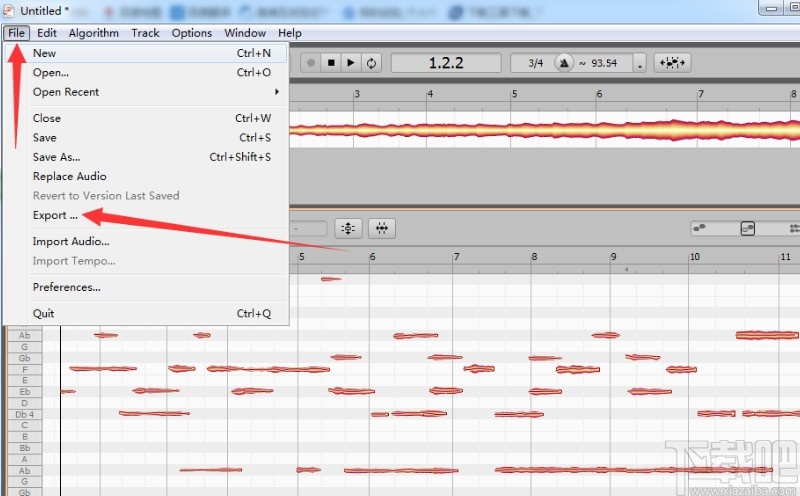The height and width of the screenshot is (496, 800).
Task: Open the Help menu
Action: (289, 33)
